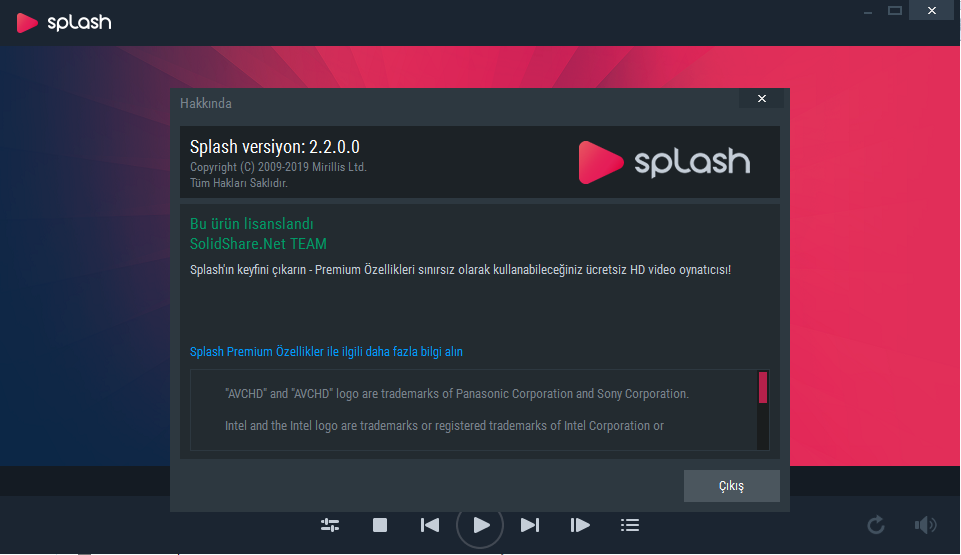Click the "Tüm Hakları Saklıdır." text
Screen dimensions: 961x555
[238, 183]
